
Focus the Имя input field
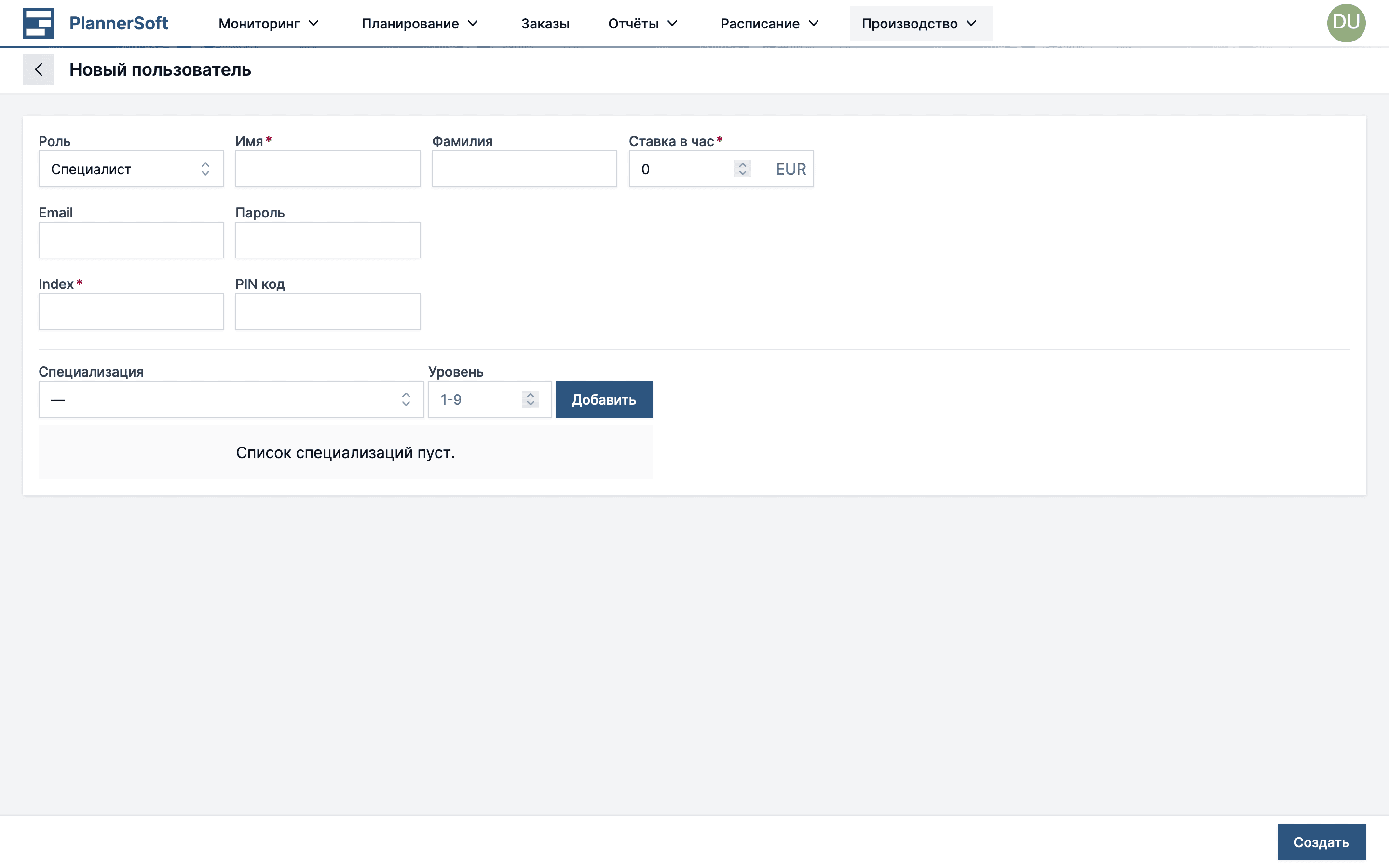coord(328,169)
